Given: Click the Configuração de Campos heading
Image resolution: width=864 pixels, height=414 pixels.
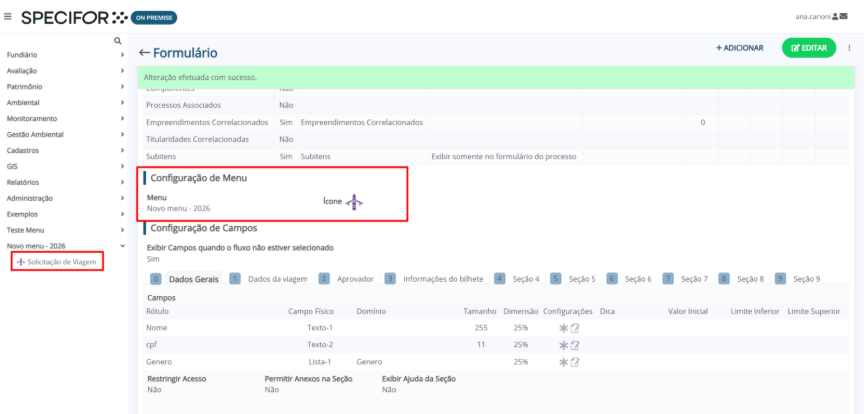Looking at the screenshot, I should [204, 227].
